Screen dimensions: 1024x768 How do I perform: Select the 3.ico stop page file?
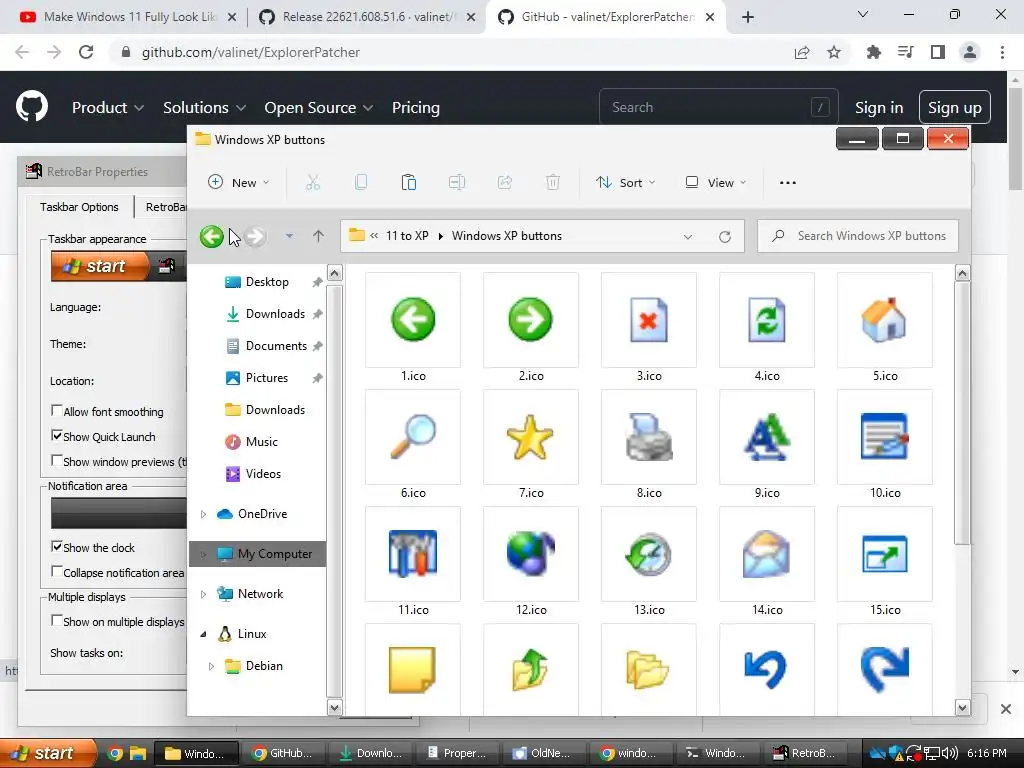tap(648, 328)
